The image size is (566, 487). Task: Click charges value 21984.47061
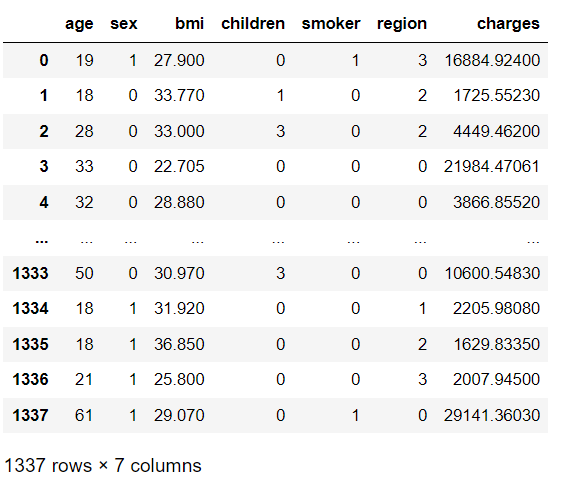click(492, 166)
